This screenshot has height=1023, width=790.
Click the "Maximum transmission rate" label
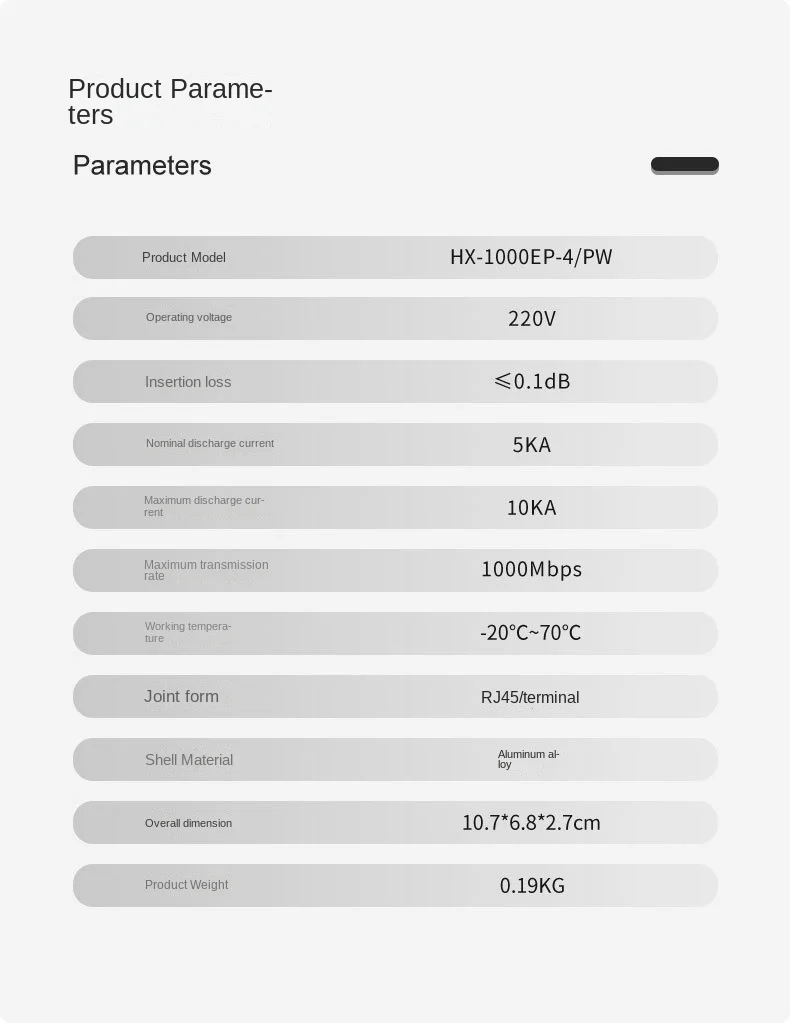206,570
